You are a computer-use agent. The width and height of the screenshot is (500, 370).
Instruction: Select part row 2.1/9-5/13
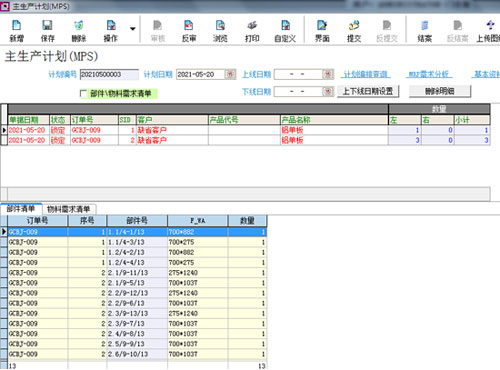(x=137, y=283)
